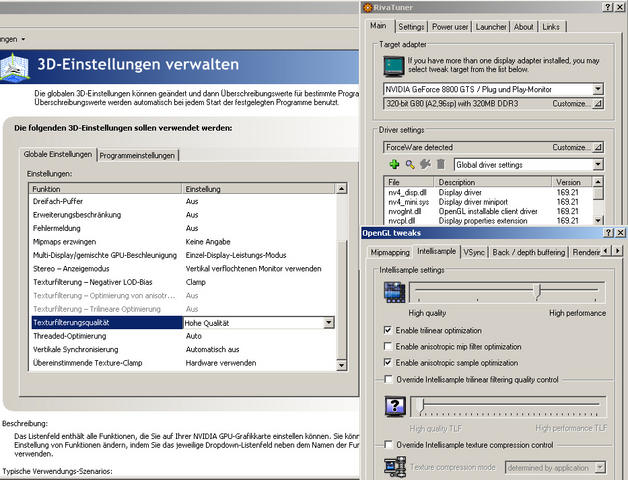Image resolution: width=628 pixels, height=480 pixels.
Task: Close the OpenGL tweaks window
Action: click(x=620, y=233)
